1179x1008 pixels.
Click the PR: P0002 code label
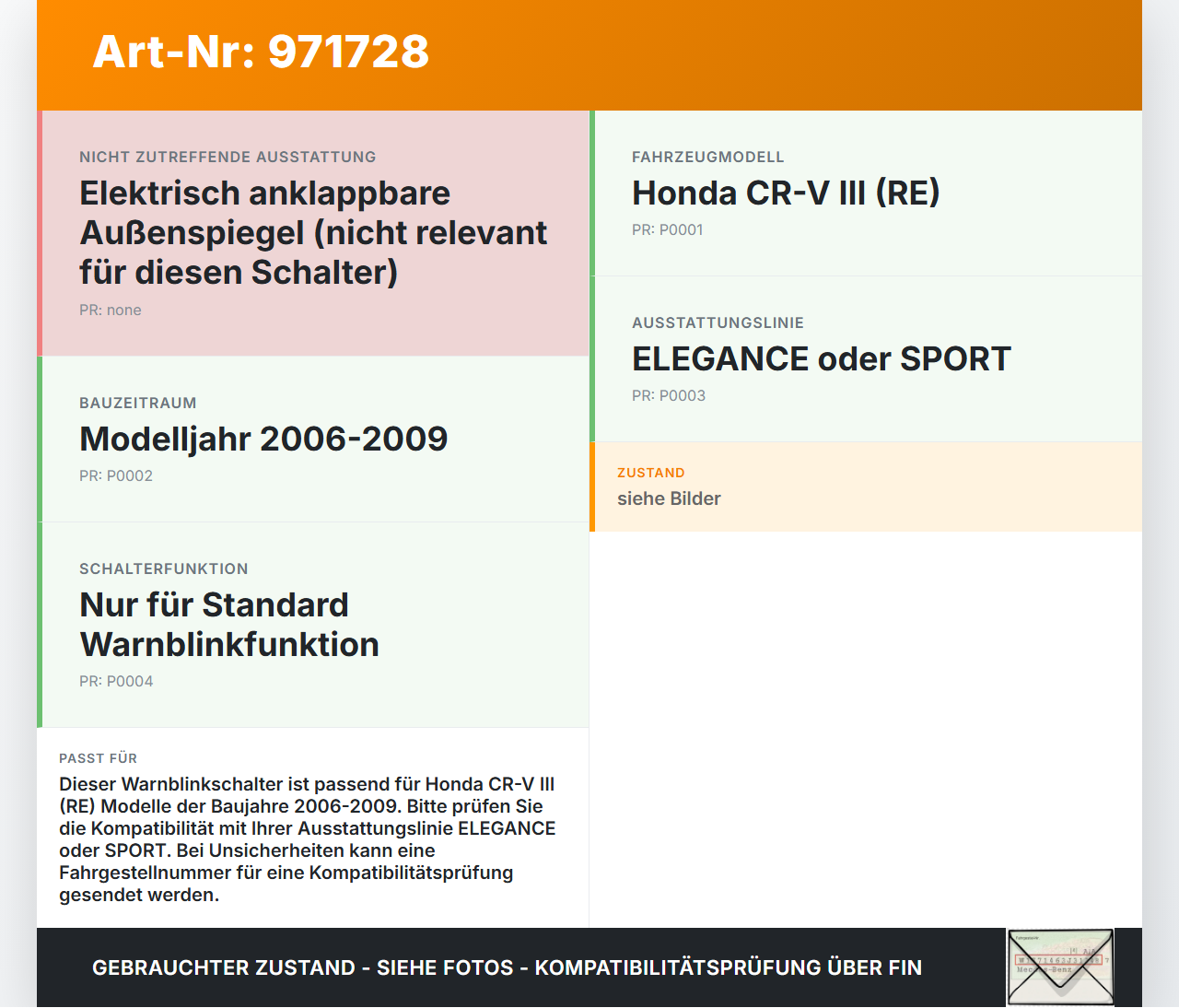116,475
